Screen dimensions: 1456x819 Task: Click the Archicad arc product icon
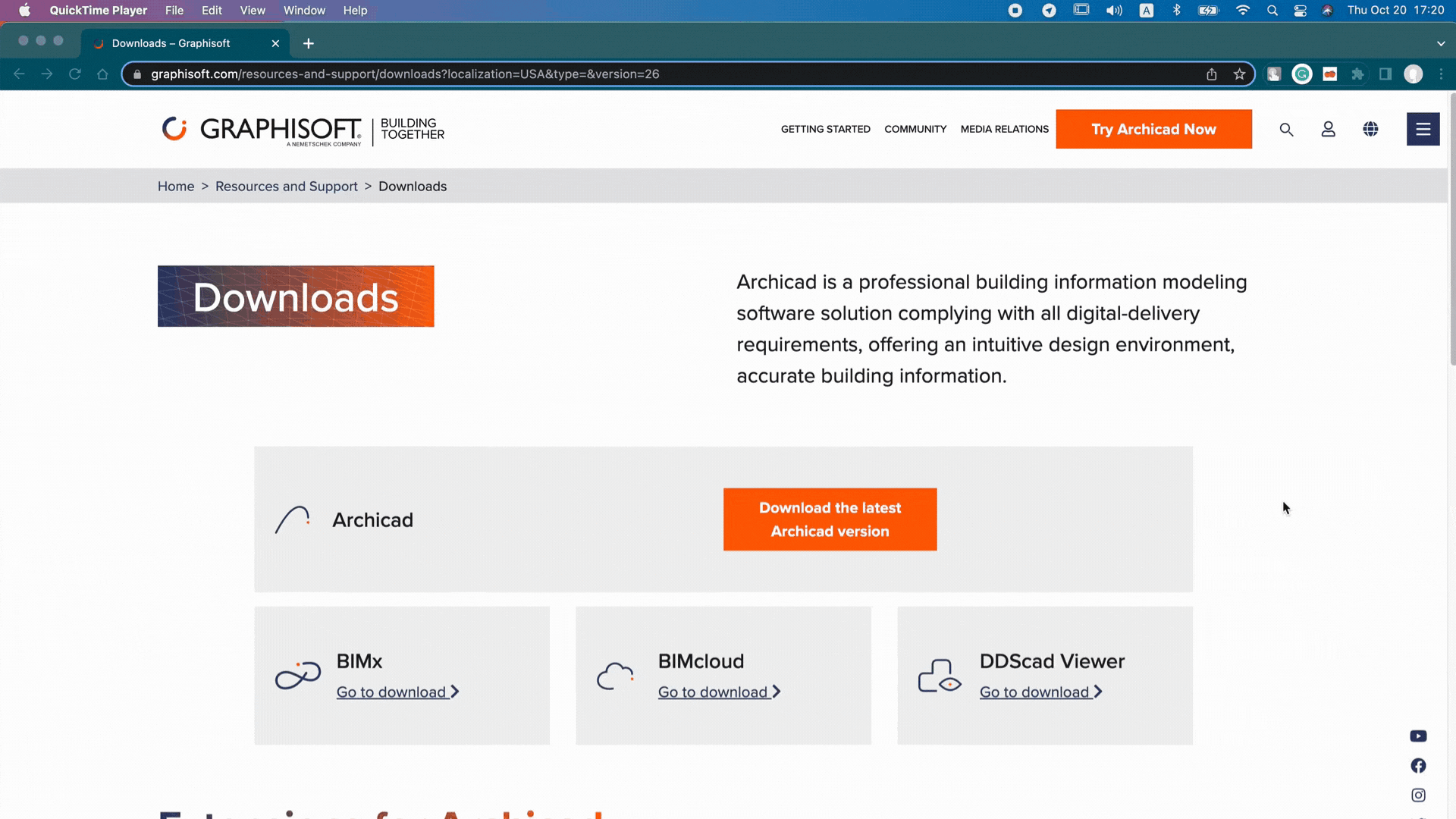coord(293,520)
